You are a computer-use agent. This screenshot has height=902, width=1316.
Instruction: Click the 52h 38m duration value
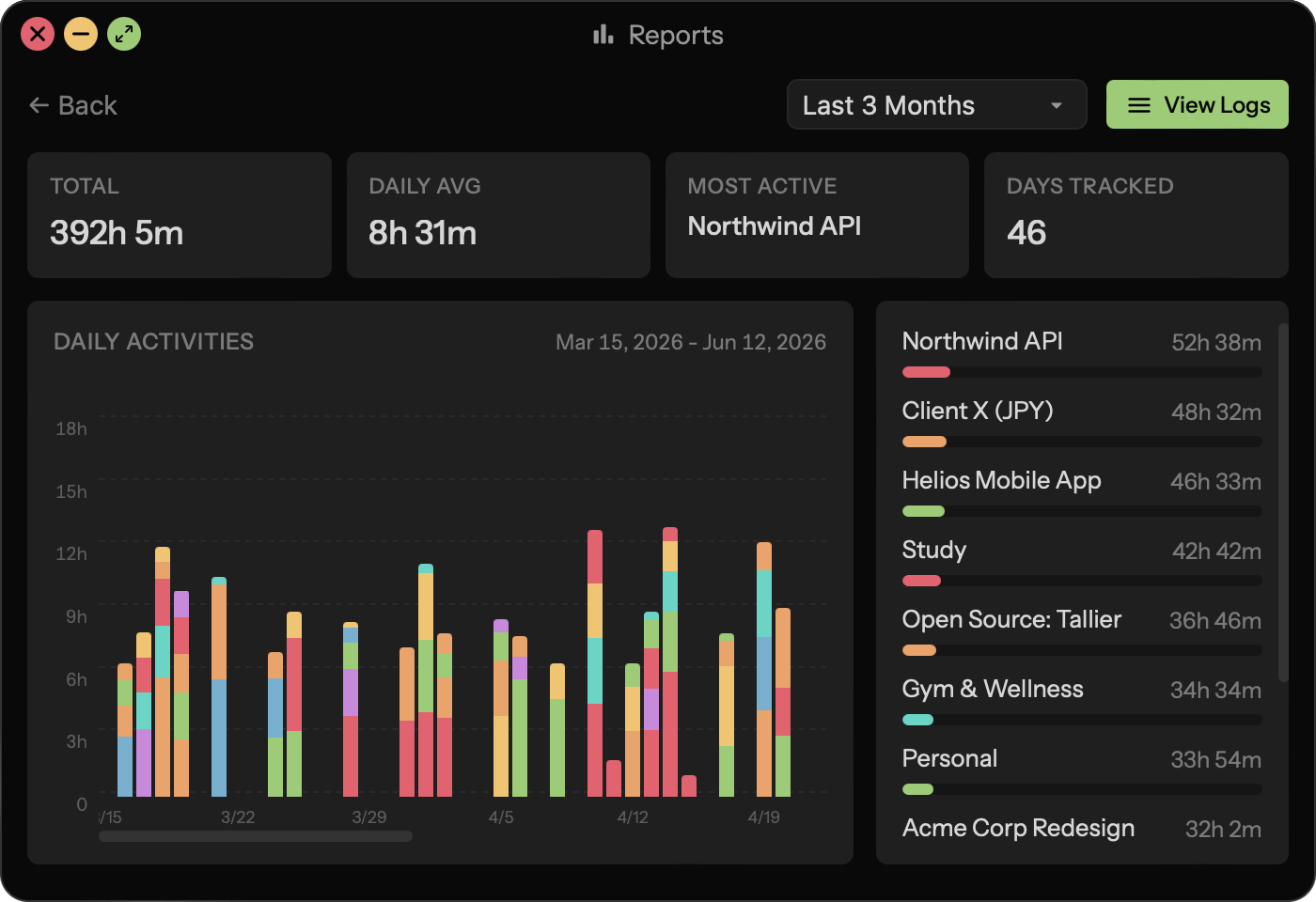(1216, 343)
